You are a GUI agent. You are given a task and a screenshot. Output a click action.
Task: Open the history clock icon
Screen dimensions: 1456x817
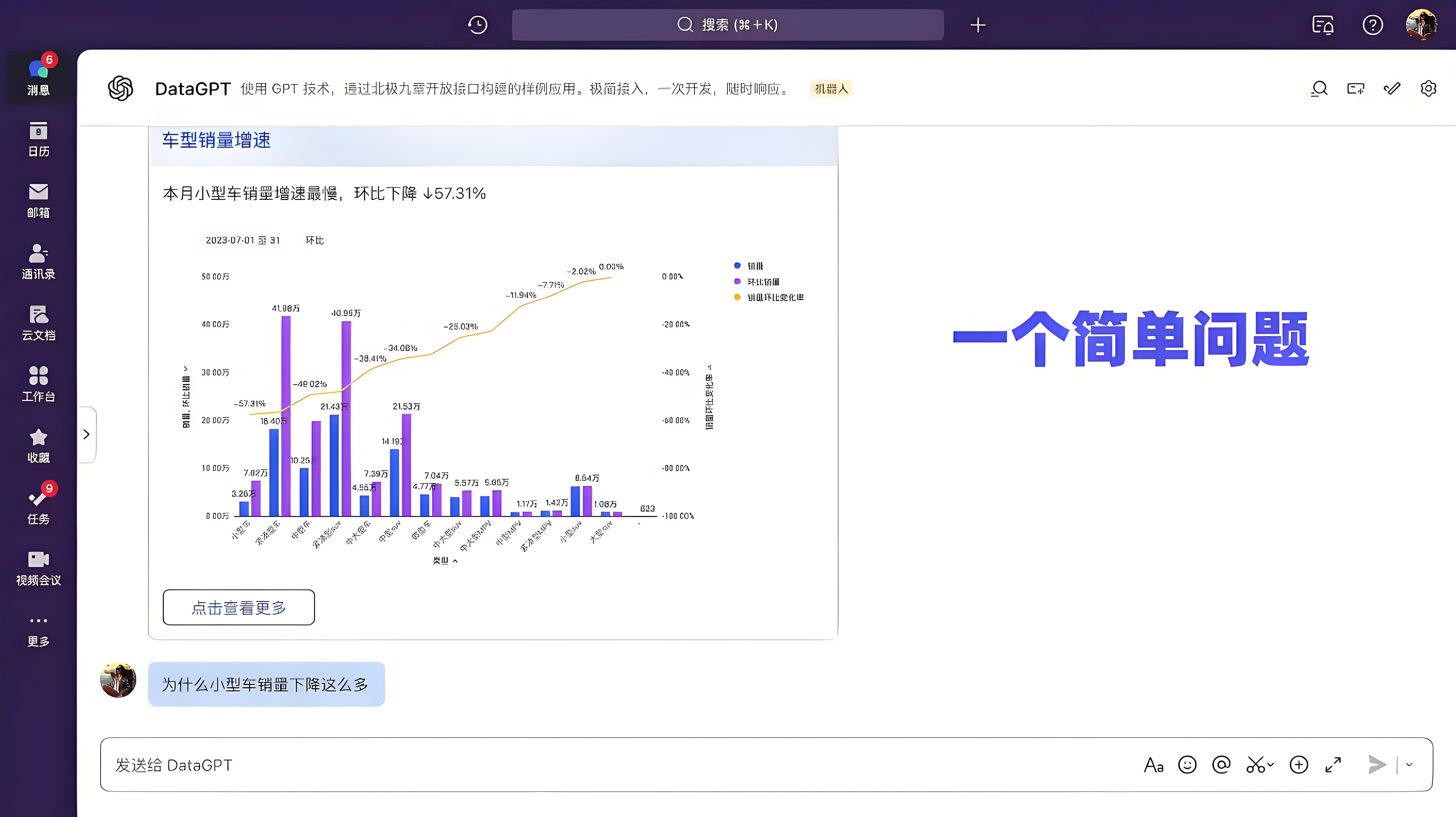[x=478, y=25]
